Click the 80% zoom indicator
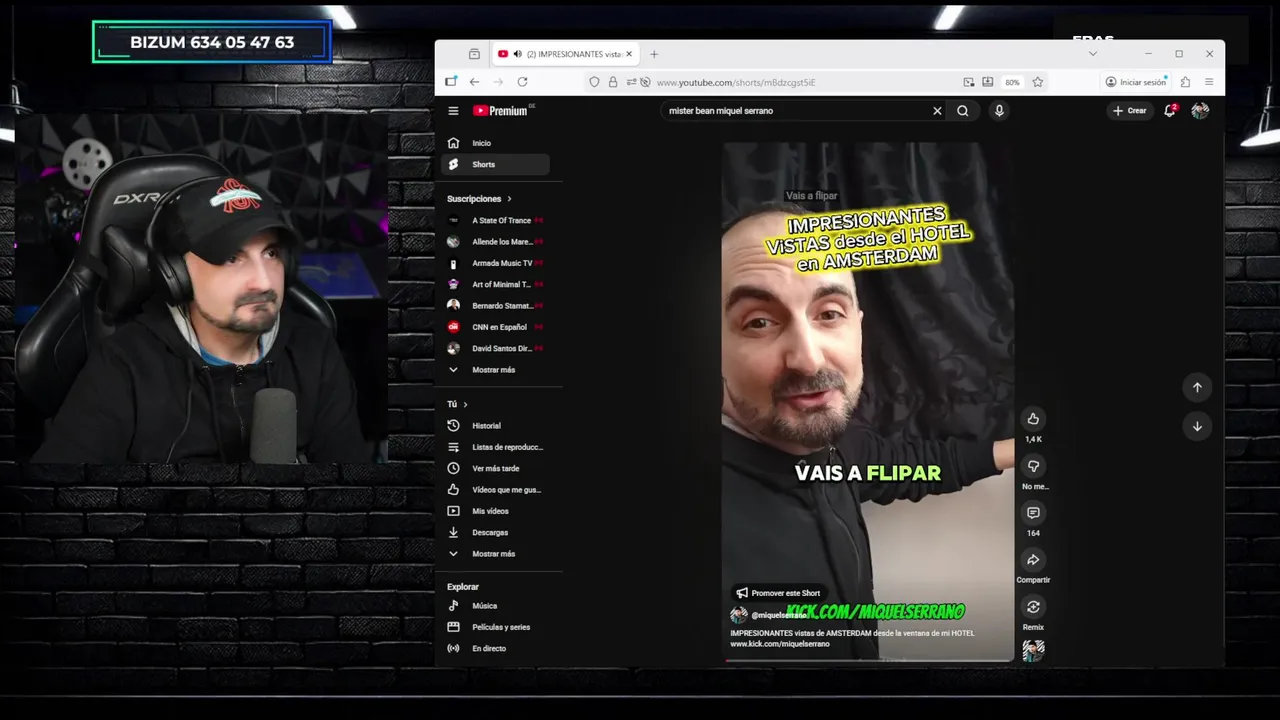Image resolution: width=1280 pixels, height=720 pixels. [x=1012, y=82]
